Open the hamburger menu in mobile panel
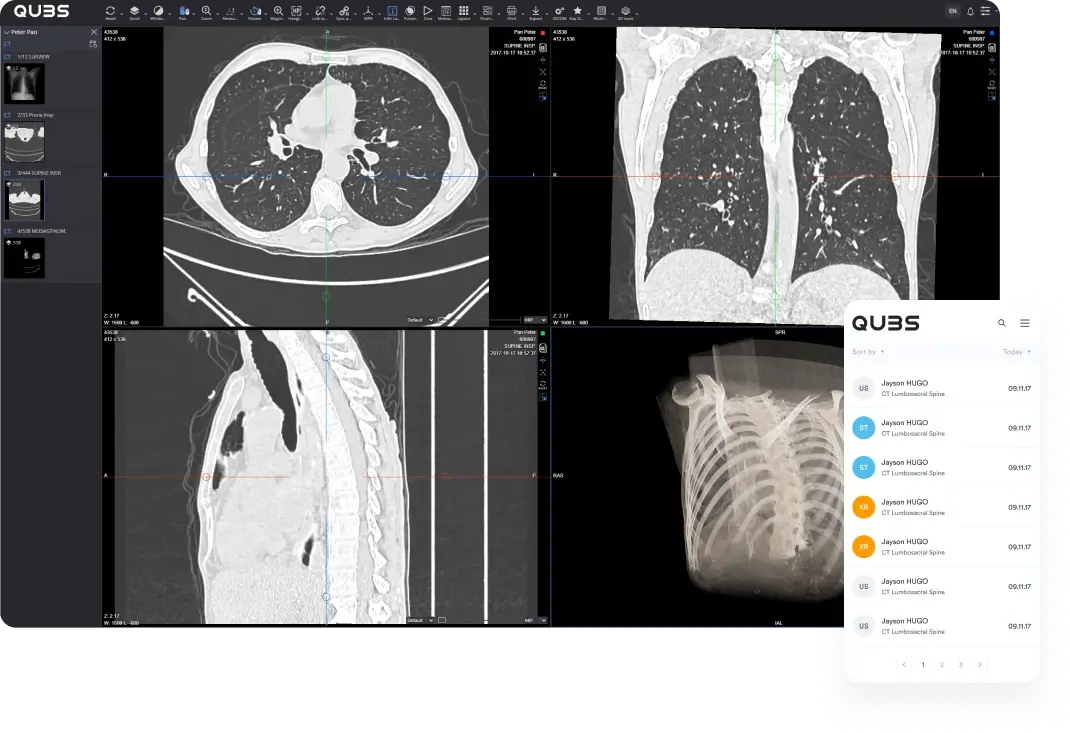This screenshot has height=733, width=1070. 1025,323
